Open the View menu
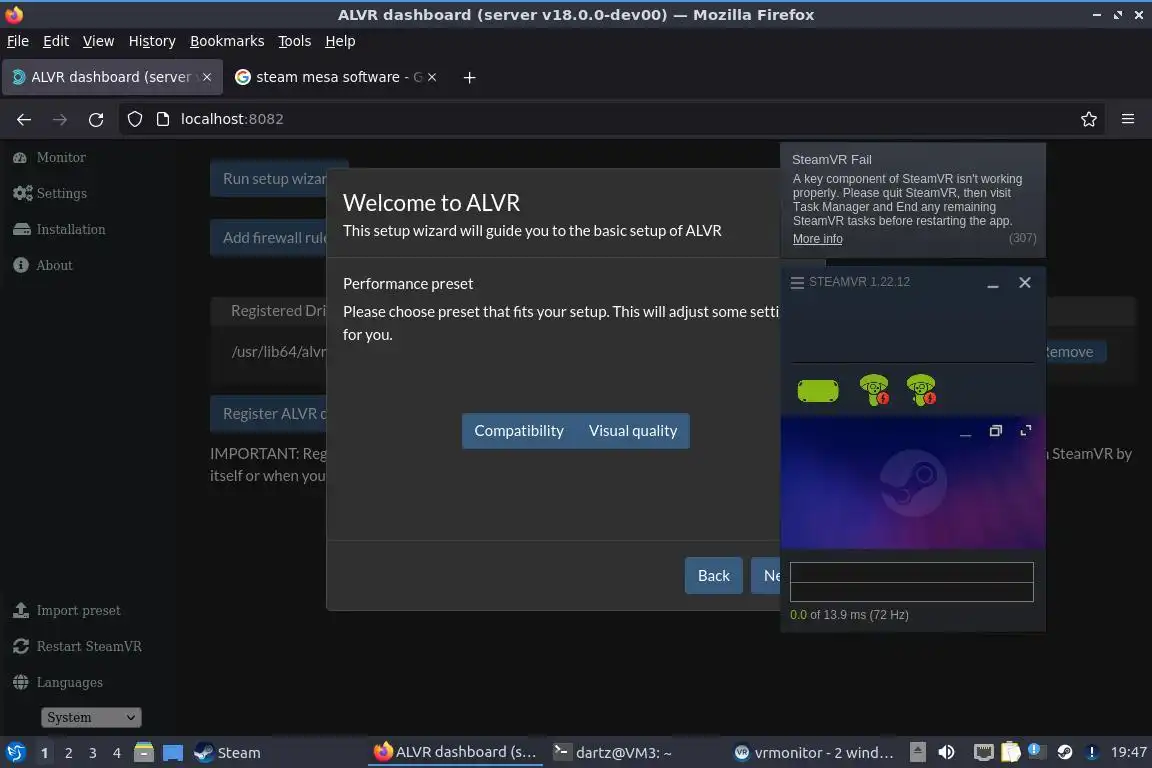This screenshot has width=1152, height=768. click(98, 41)
